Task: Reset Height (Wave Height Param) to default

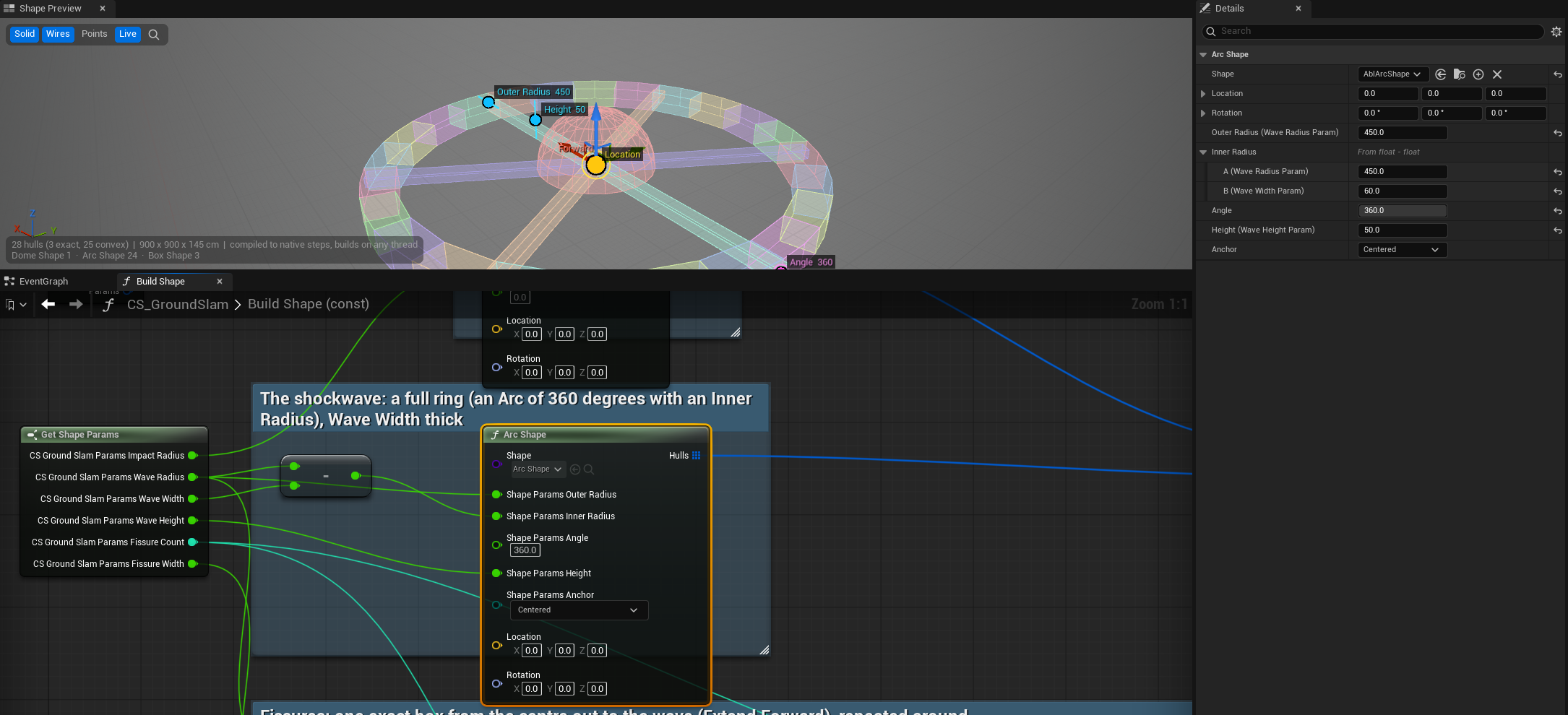Action: [x=1558, y=230]
